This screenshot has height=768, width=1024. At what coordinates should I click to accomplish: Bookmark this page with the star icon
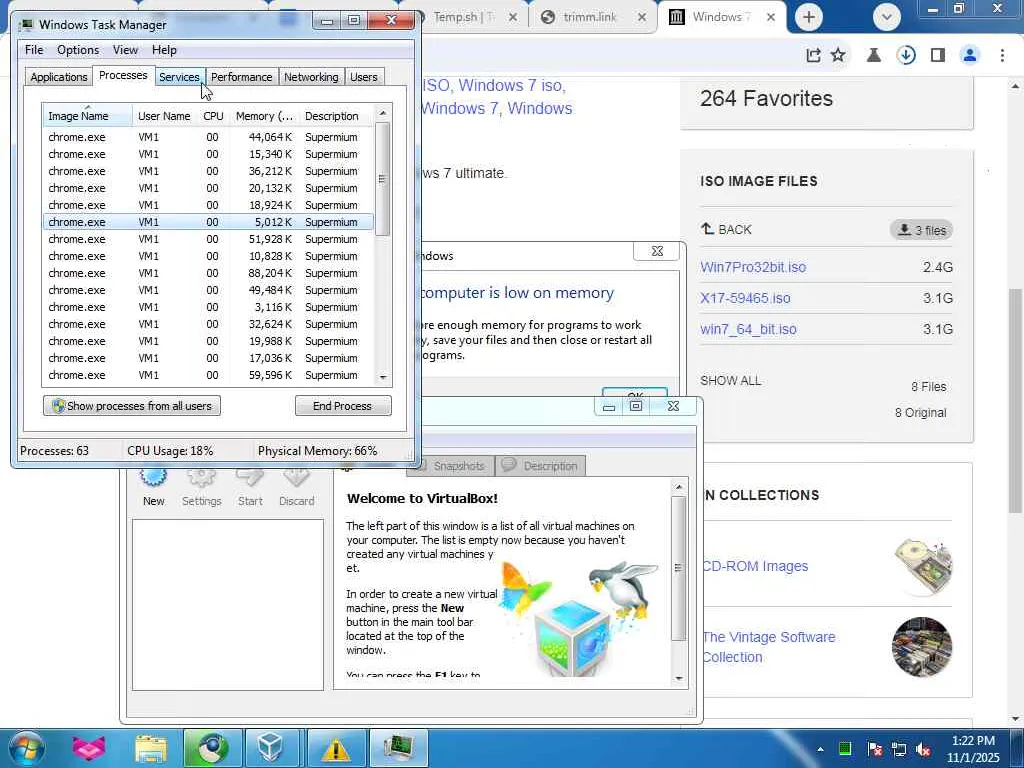pyautogui.click(x=838, y=56)
